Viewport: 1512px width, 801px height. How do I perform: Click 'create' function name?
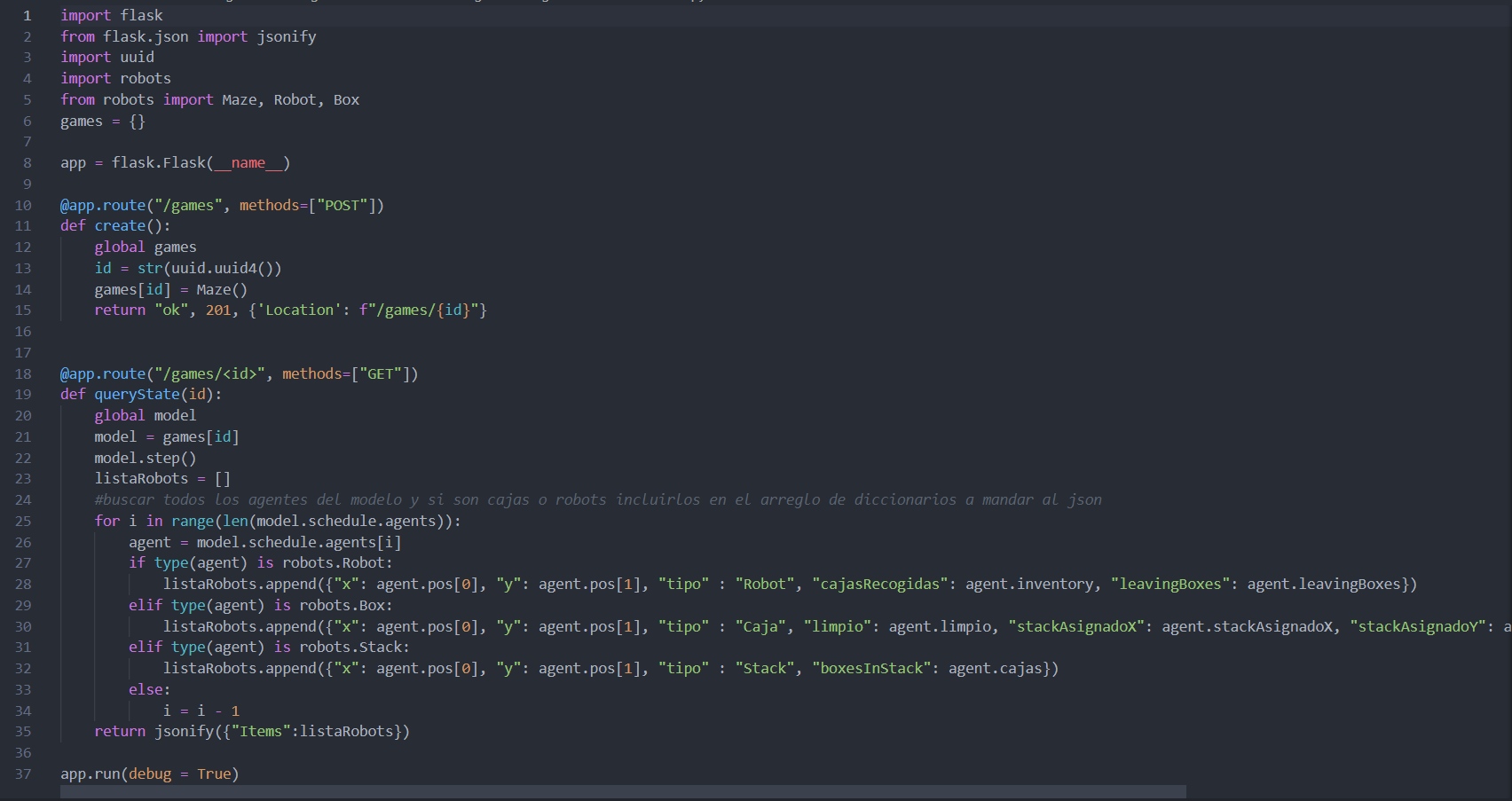click(x=120, y=225)
